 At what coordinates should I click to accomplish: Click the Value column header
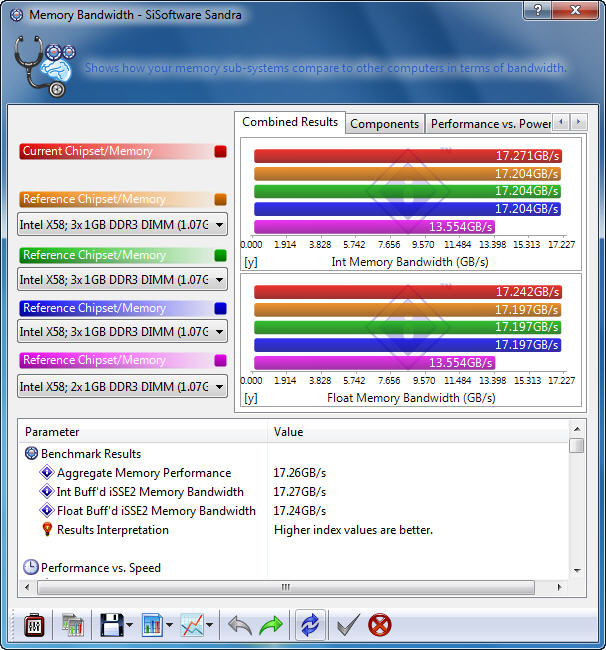tap(418, 432)
